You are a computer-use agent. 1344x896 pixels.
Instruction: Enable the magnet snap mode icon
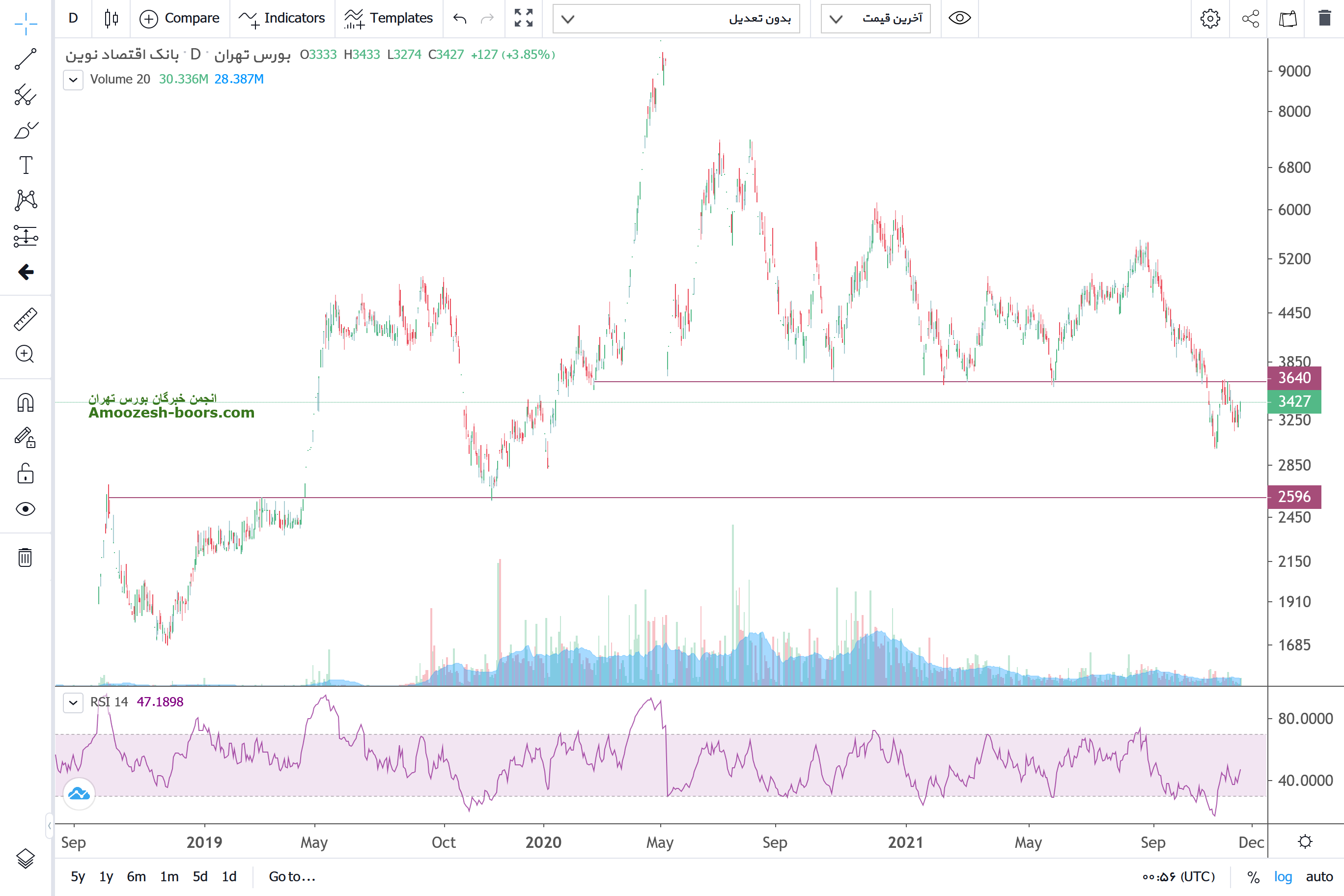coord(25,403)
